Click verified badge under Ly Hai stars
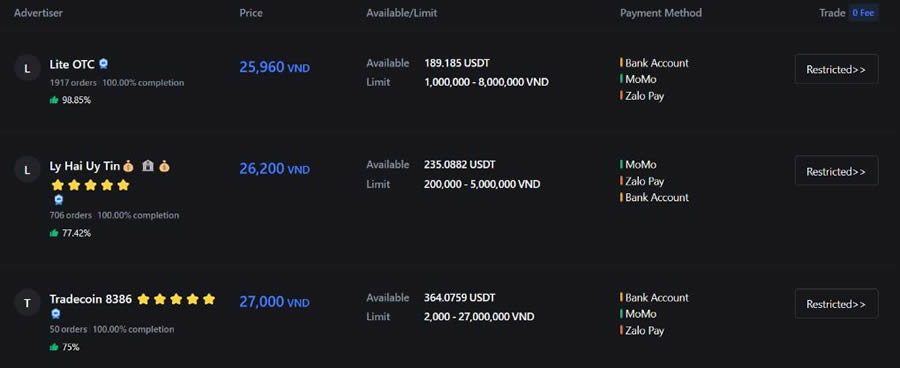The height and width of the screenshot is (368, 900). tap(59, 200)
